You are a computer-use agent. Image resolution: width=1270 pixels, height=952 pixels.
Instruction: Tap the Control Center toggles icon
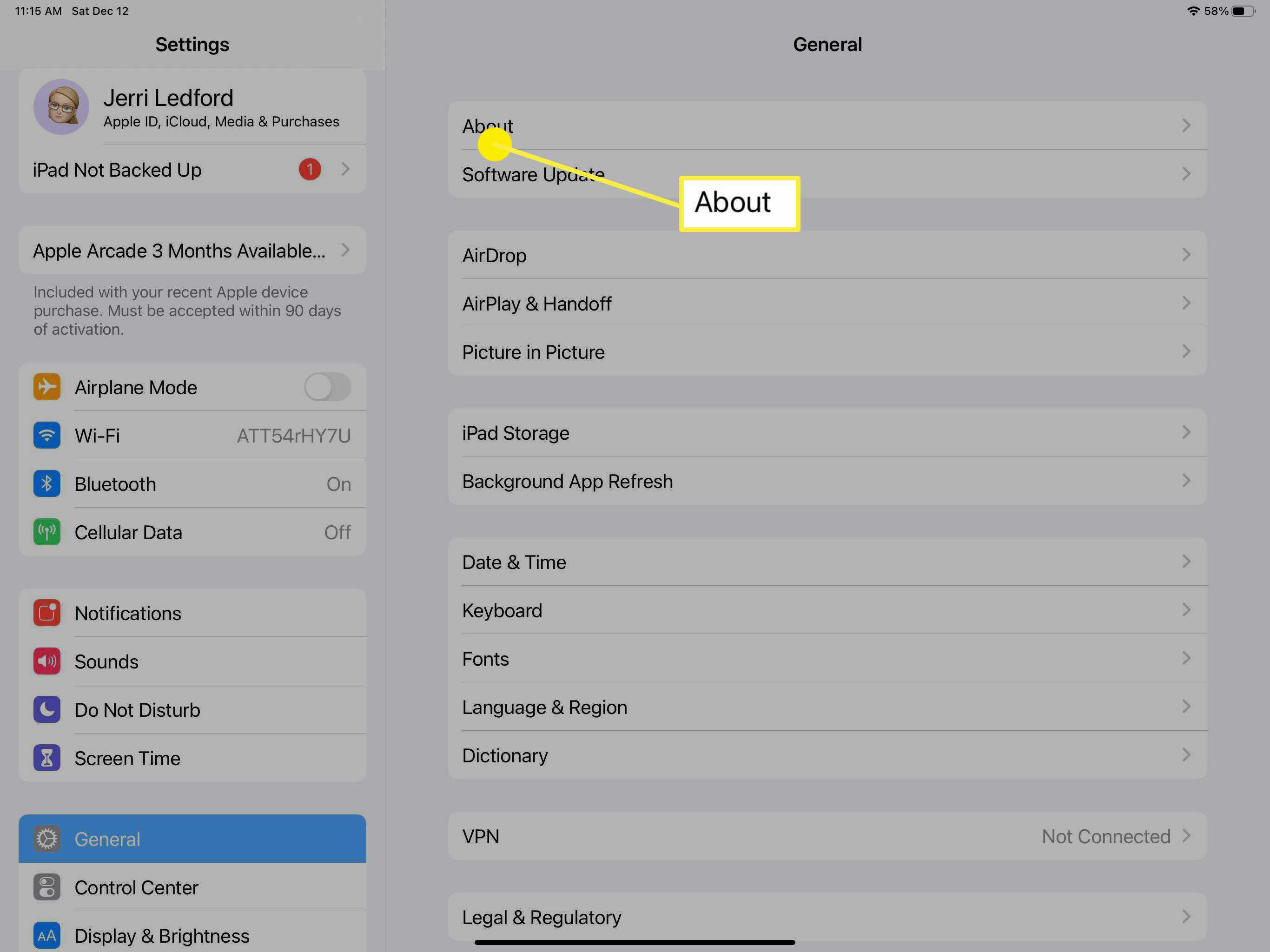[x=46, y=886]
